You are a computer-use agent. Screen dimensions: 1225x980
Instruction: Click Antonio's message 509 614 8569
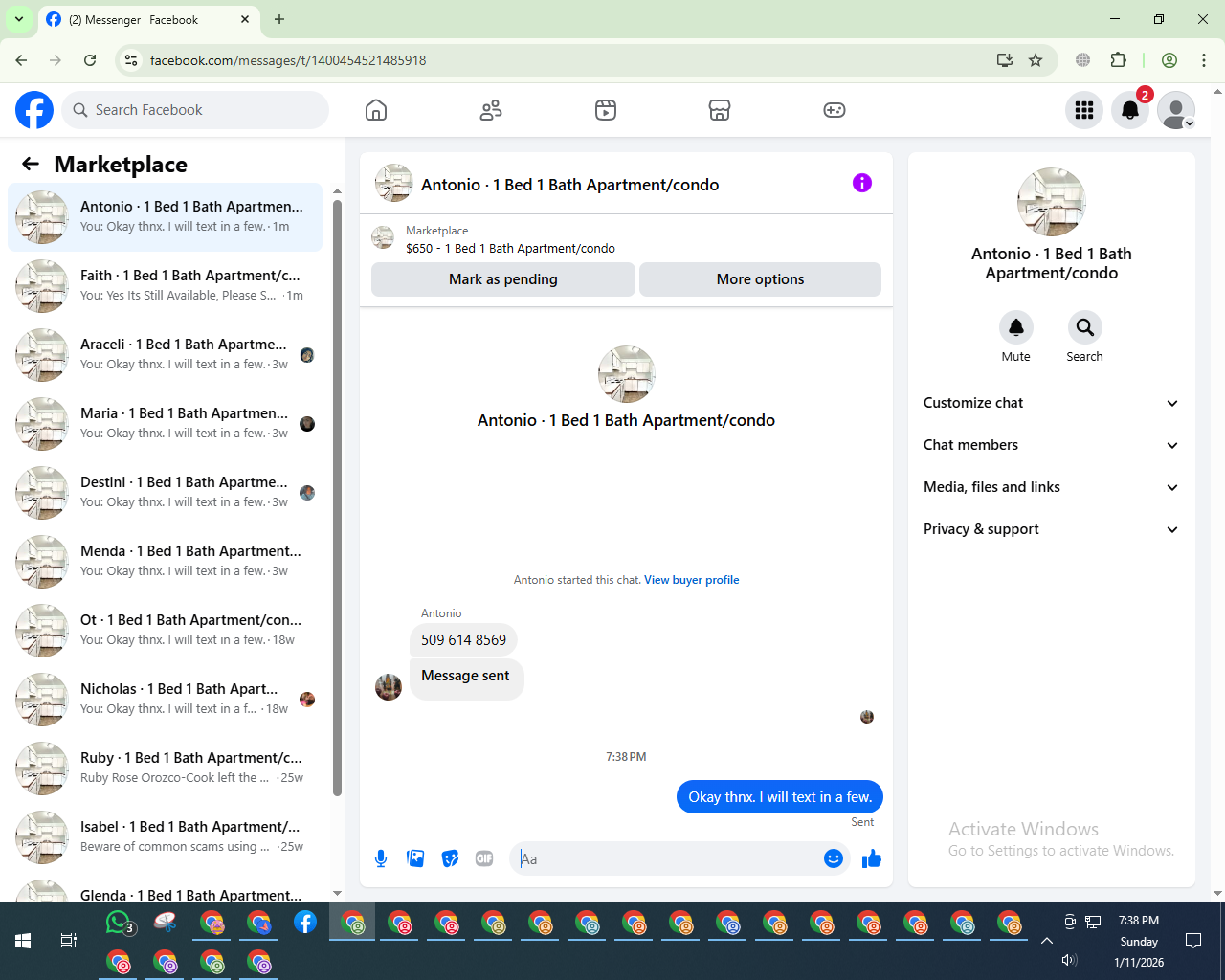(464, 640)
